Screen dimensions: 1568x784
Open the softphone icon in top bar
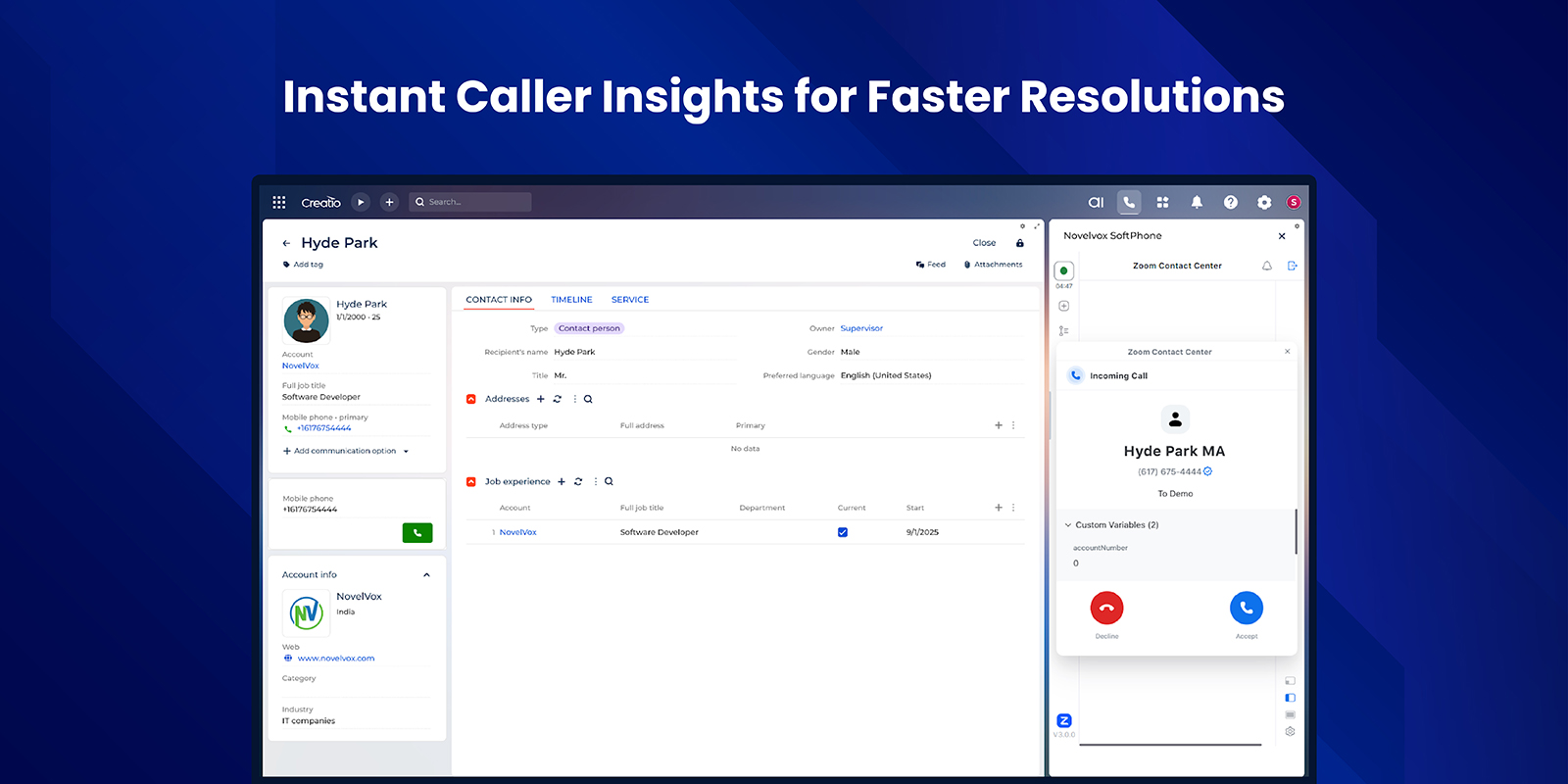[1129, 202]
